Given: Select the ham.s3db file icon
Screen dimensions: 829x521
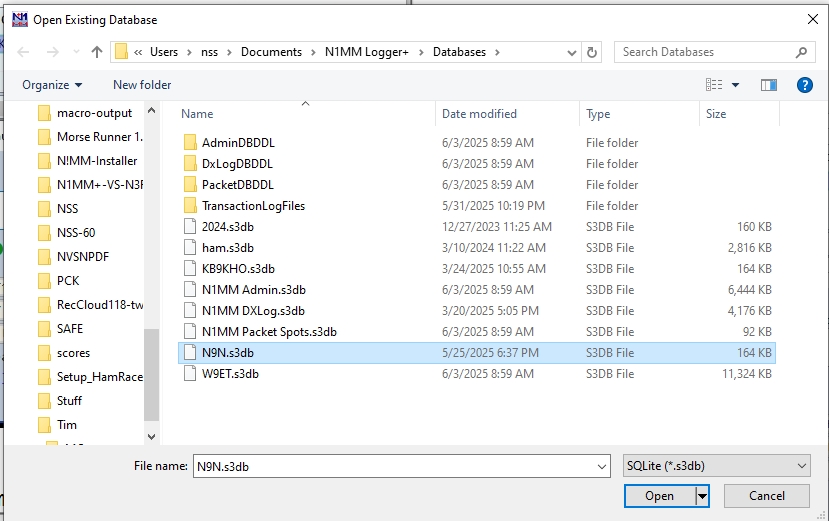Looking at the screenshot, I should click(x=191, y=247).
